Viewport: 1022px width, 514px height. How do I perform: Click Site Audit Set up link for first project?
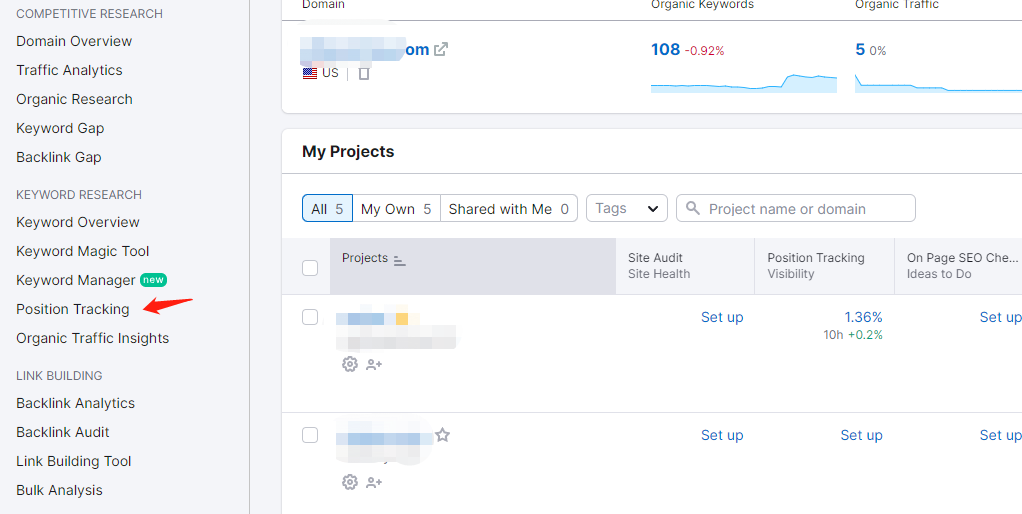click(x=722, y=317)
